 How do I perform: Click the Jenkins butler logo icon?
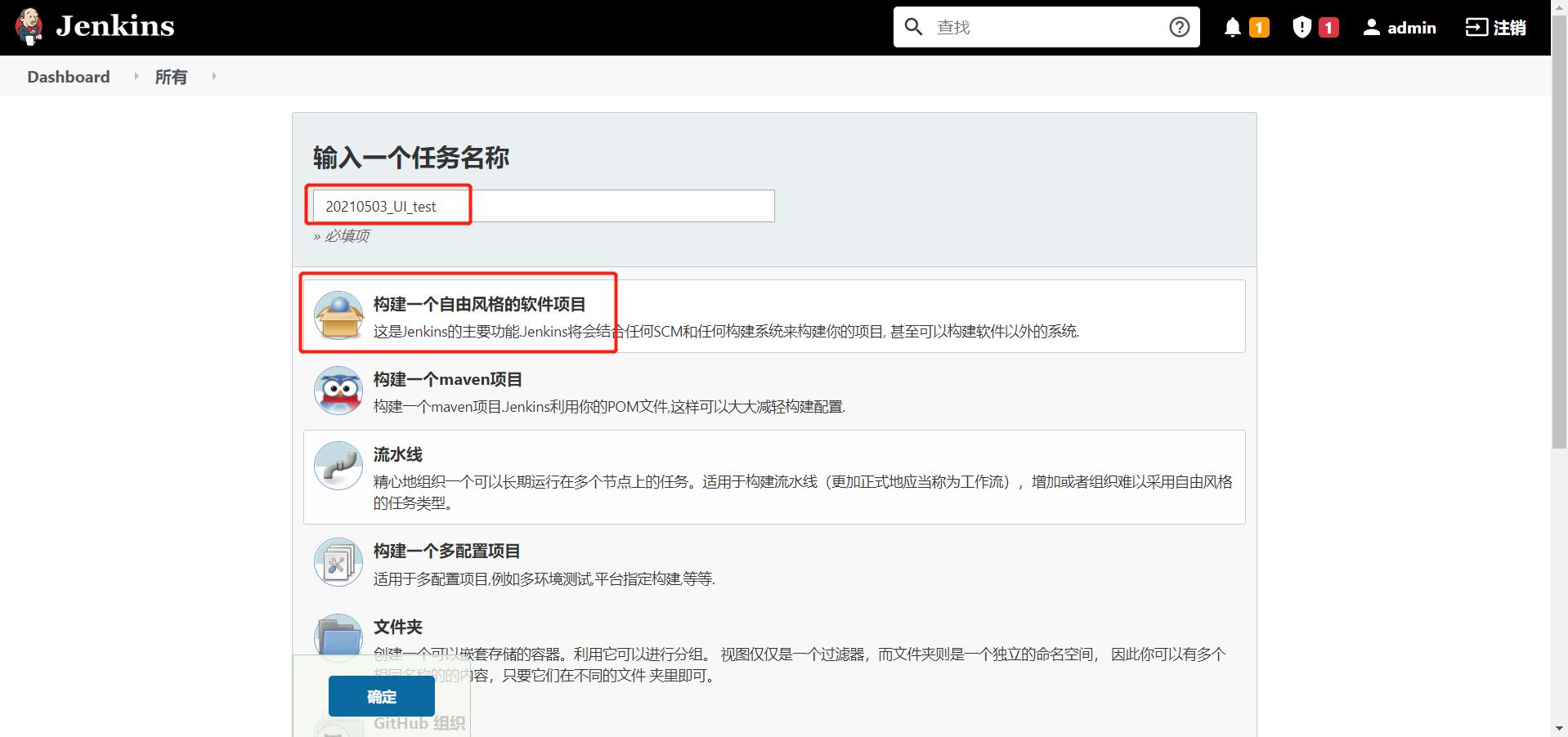(x=29, y=27)
